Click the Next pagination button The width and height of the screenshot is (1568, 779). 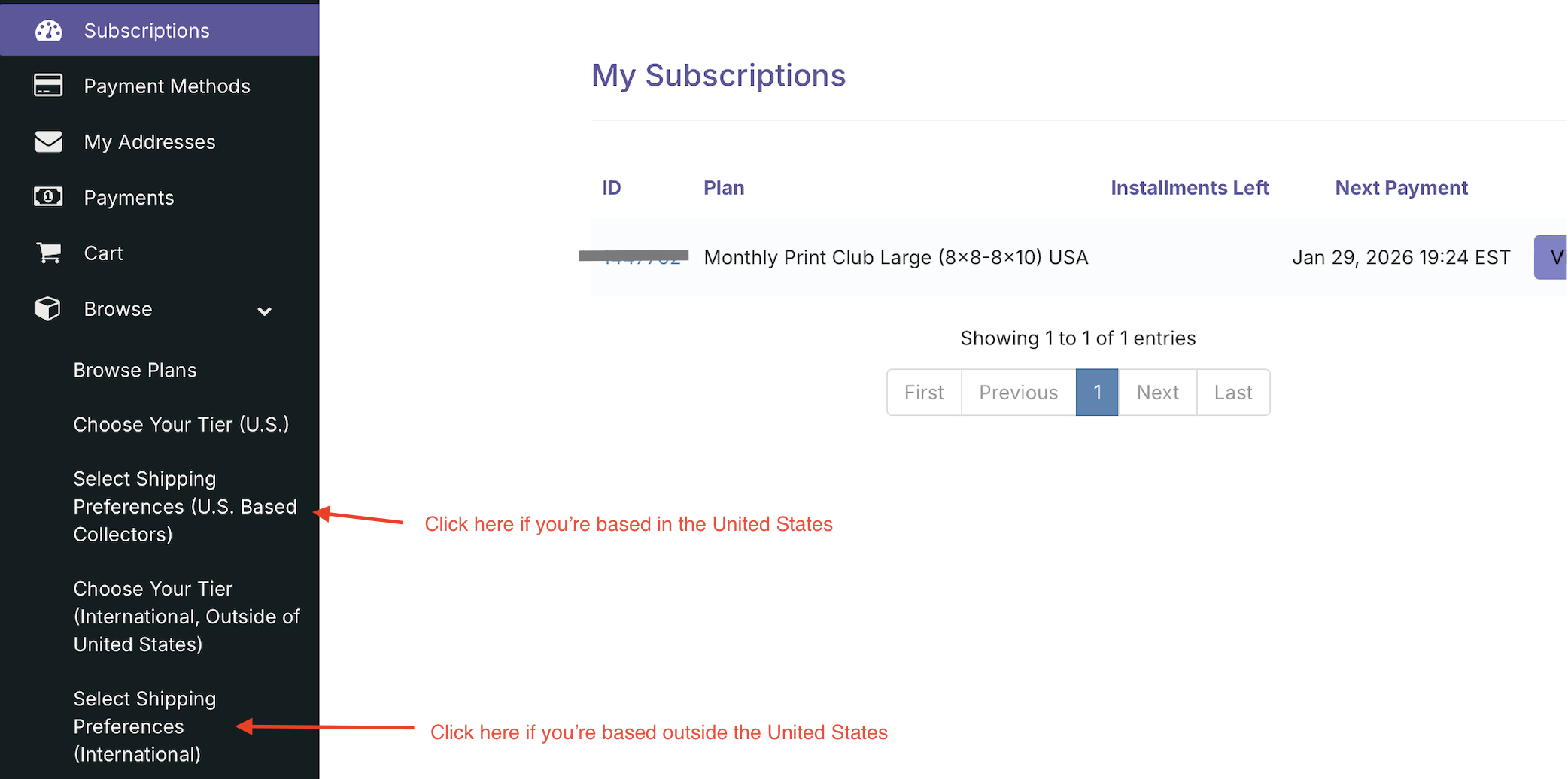[1157, 393]
